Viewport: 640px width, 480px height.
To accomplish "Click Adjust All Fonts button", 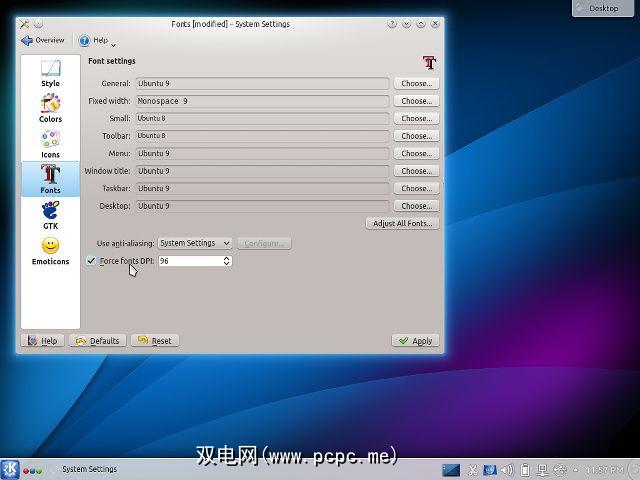I will pyautogui.click(x=402, y=224).
